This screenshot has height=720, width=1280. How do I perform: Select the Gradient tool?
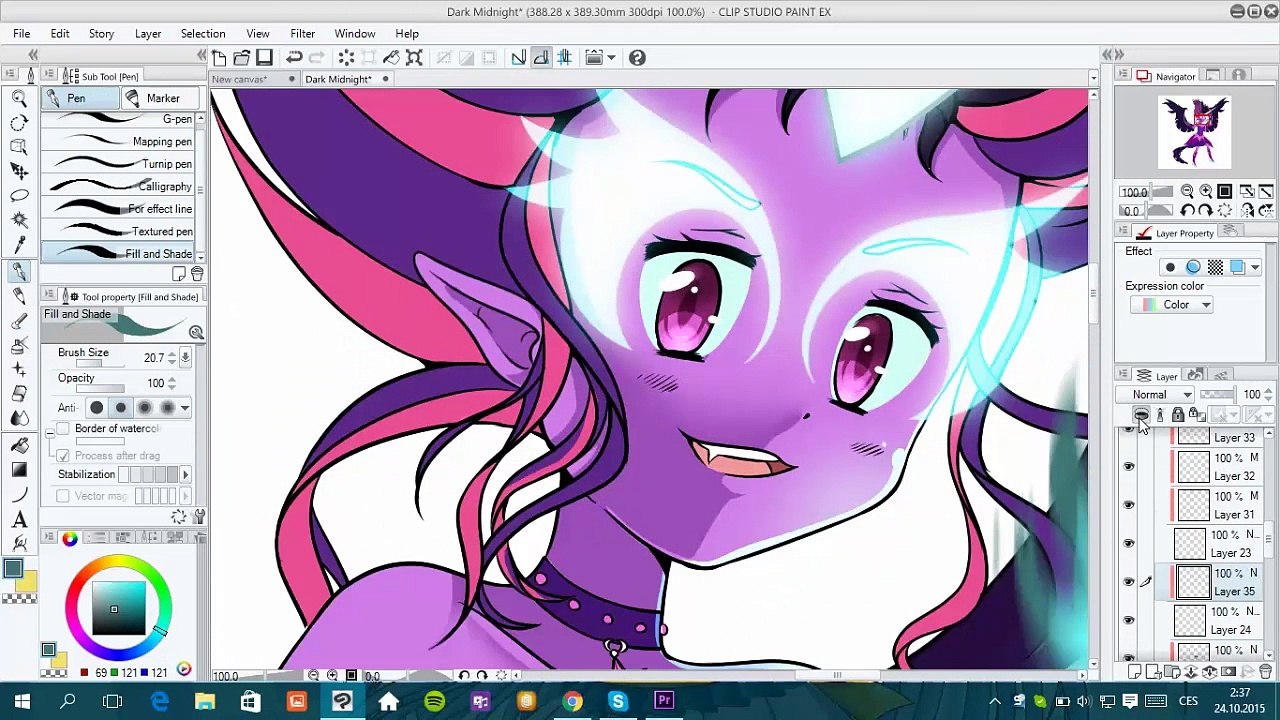pos(19,470)
